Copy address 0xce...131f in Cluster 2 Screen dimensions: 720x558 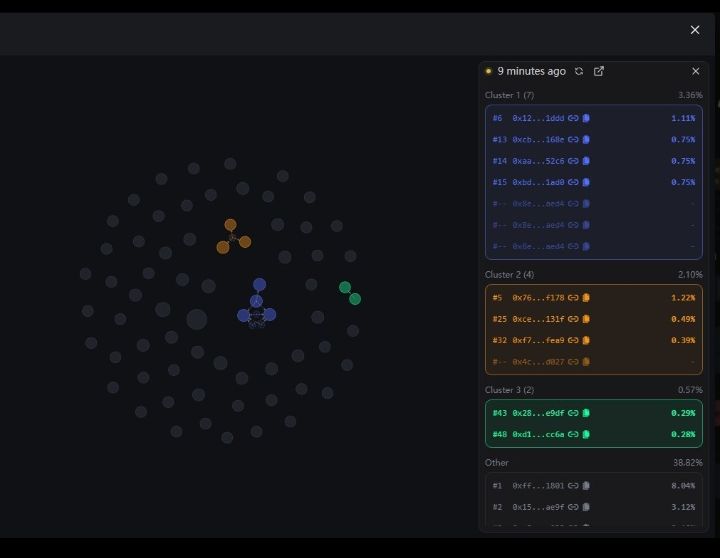587,319
